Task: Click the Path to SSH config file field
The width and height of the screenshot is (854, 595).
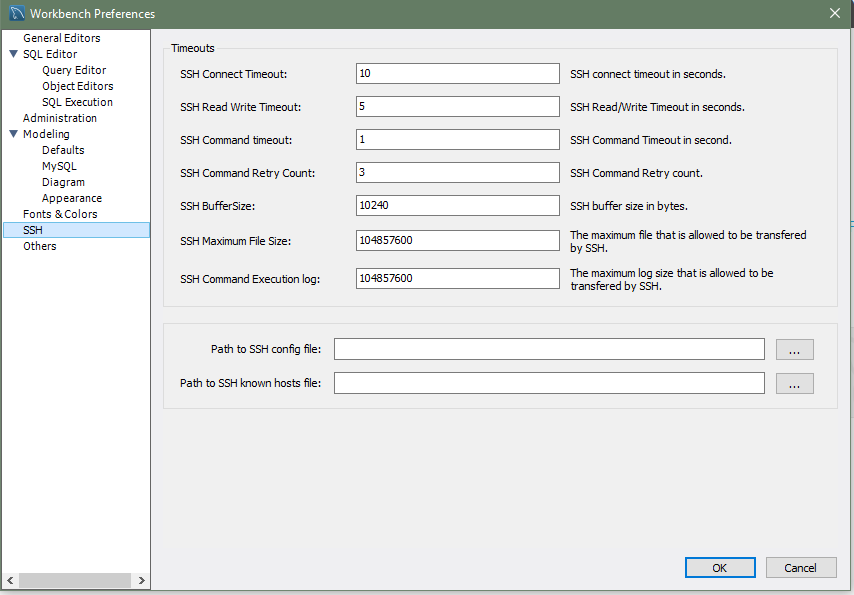Action: pyautogui.click(x=549, y=349)
